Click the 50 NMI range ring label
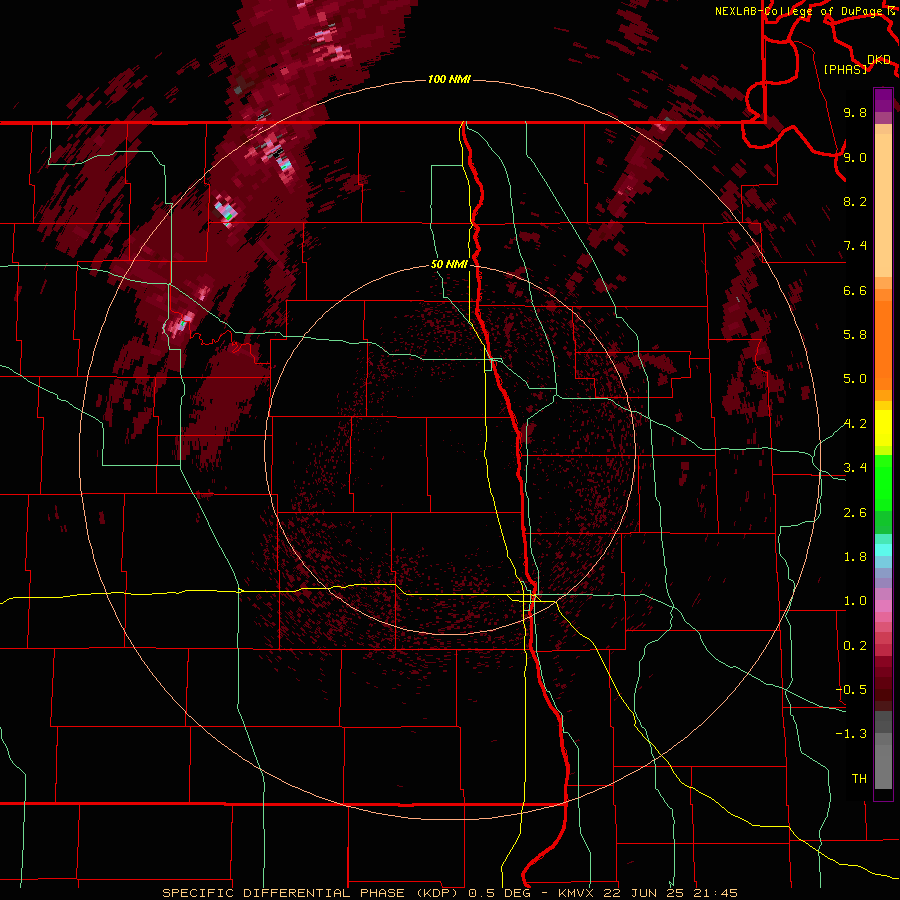The height and width of the screenshot is (900, 900). (449, 264)
